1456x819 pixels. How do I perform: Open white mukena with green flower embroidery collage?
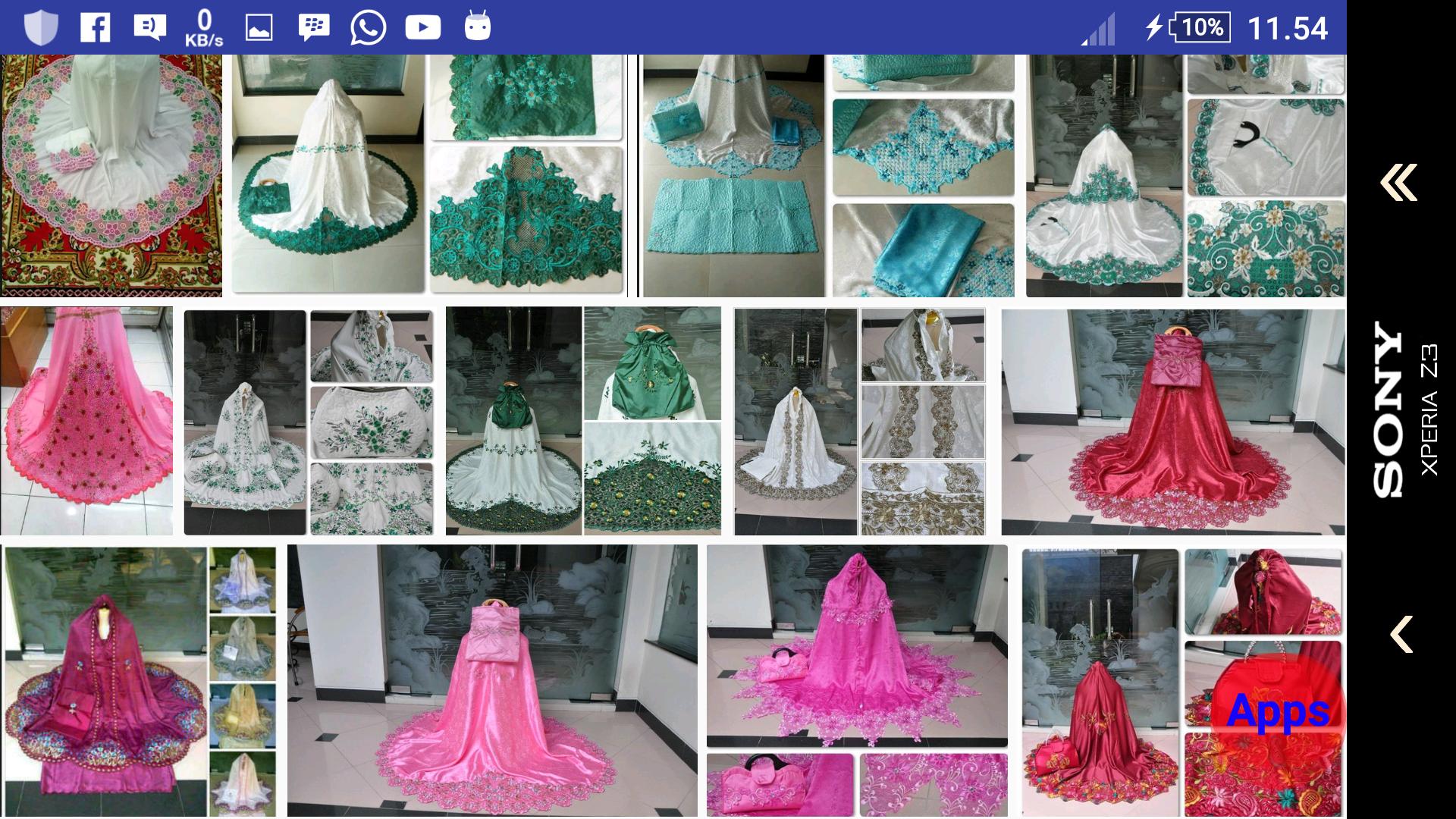tap(309, 422)
